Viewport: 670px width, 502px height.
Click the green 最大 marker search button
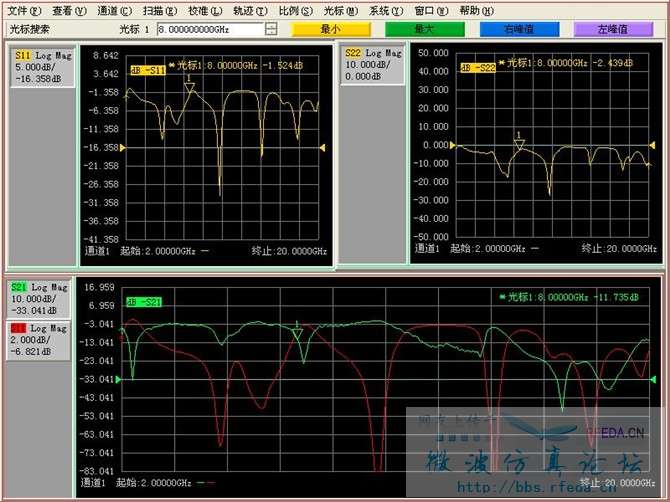pos(425,29)
